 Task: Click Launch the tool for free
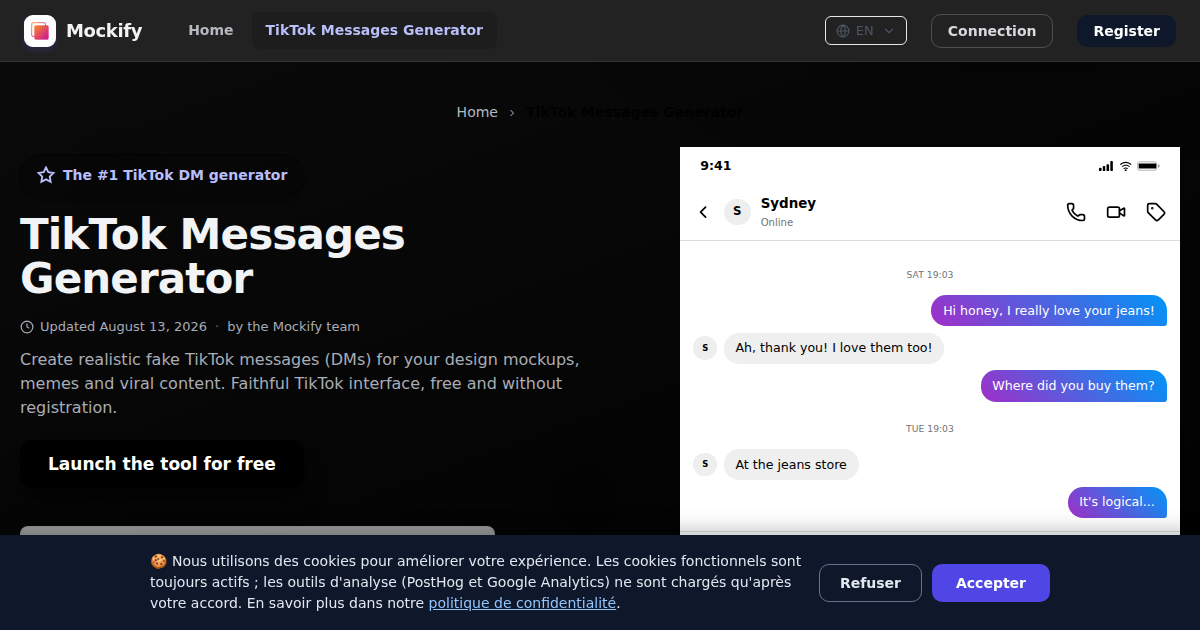point(162,464)
